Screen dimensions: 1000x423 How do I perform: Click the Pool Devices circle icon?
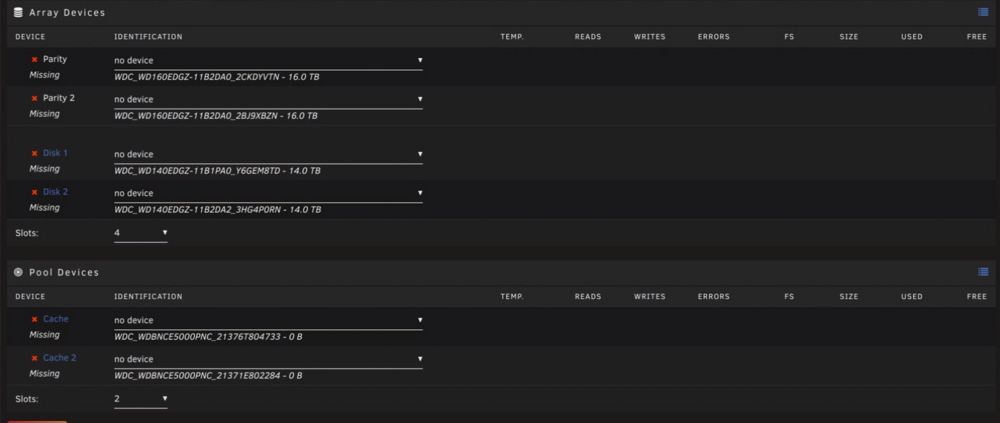[x=18, y=272]
